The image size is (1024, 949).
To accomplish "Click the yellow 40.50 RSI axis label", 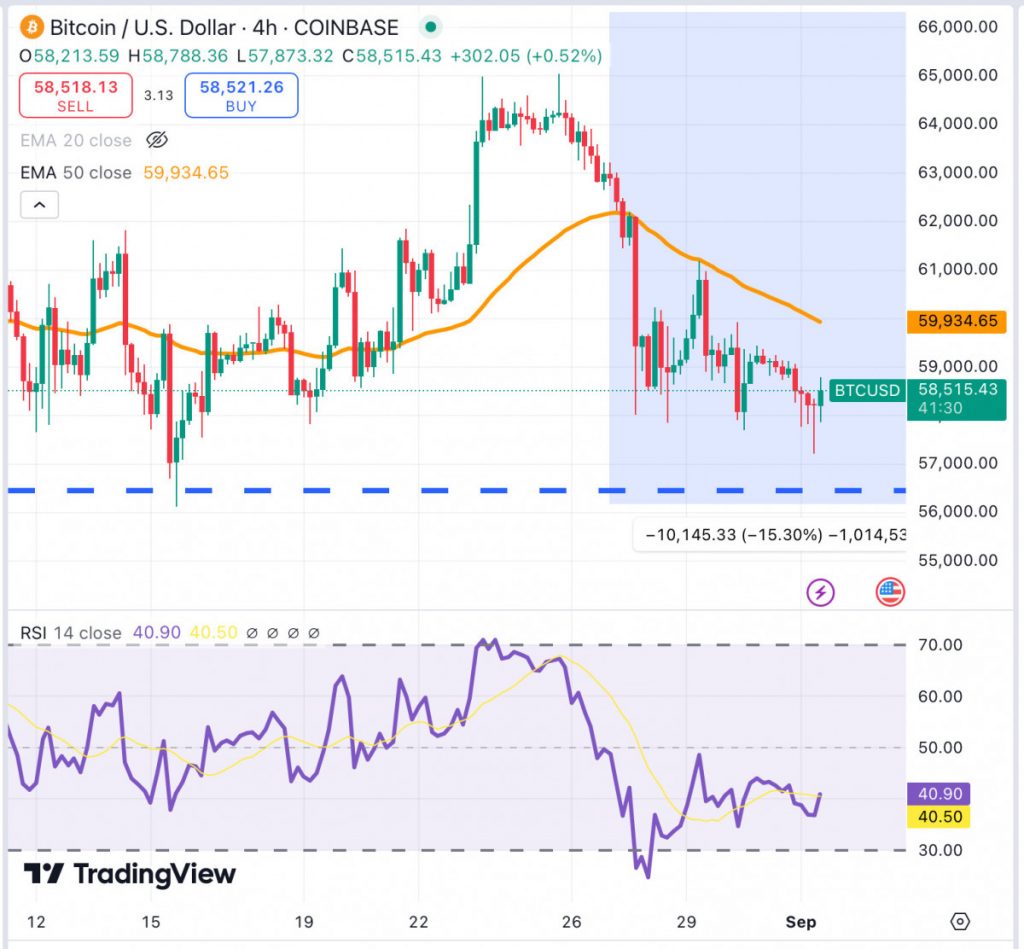I will pos(939,816).
